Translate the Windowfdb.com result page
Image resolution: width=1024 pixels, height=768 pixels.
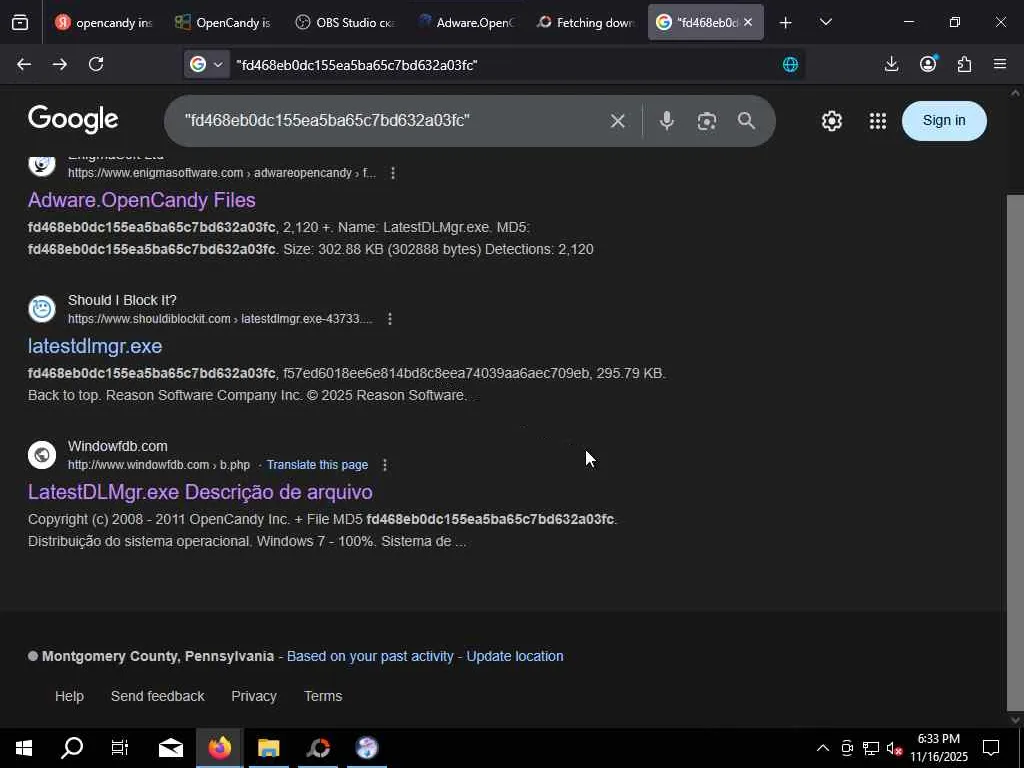pyautogui.click(x=317, y=465)
